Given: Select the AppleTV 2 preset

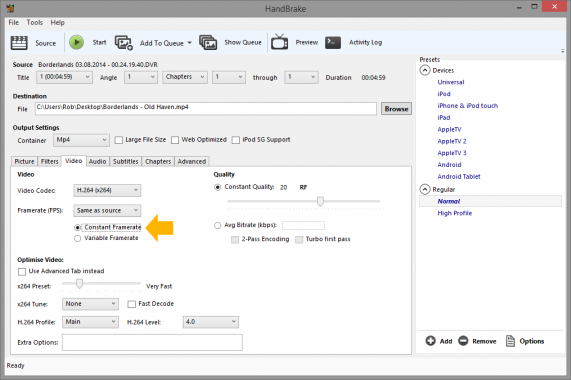Looking at the screenshot, I should coord(452,141).
